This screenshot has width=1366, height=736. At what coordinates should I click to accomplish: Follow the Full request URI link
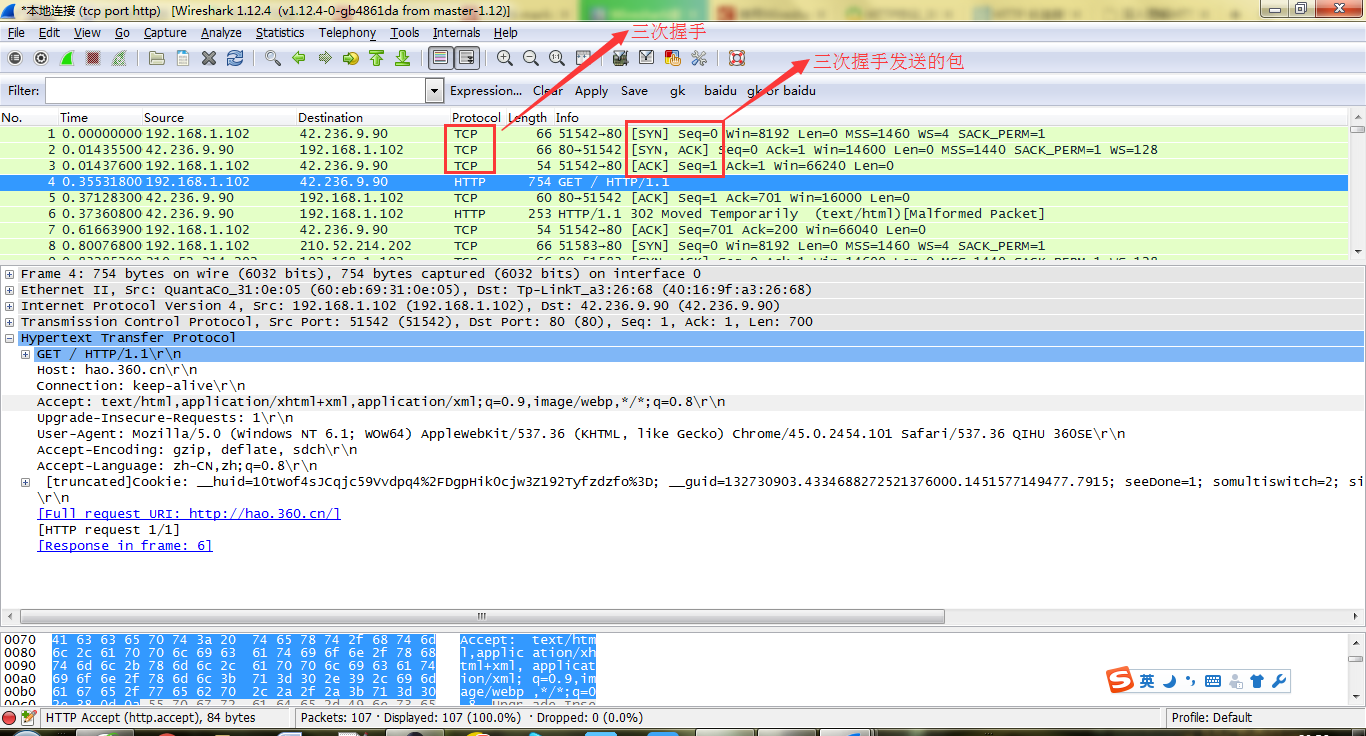pos(189,514)
